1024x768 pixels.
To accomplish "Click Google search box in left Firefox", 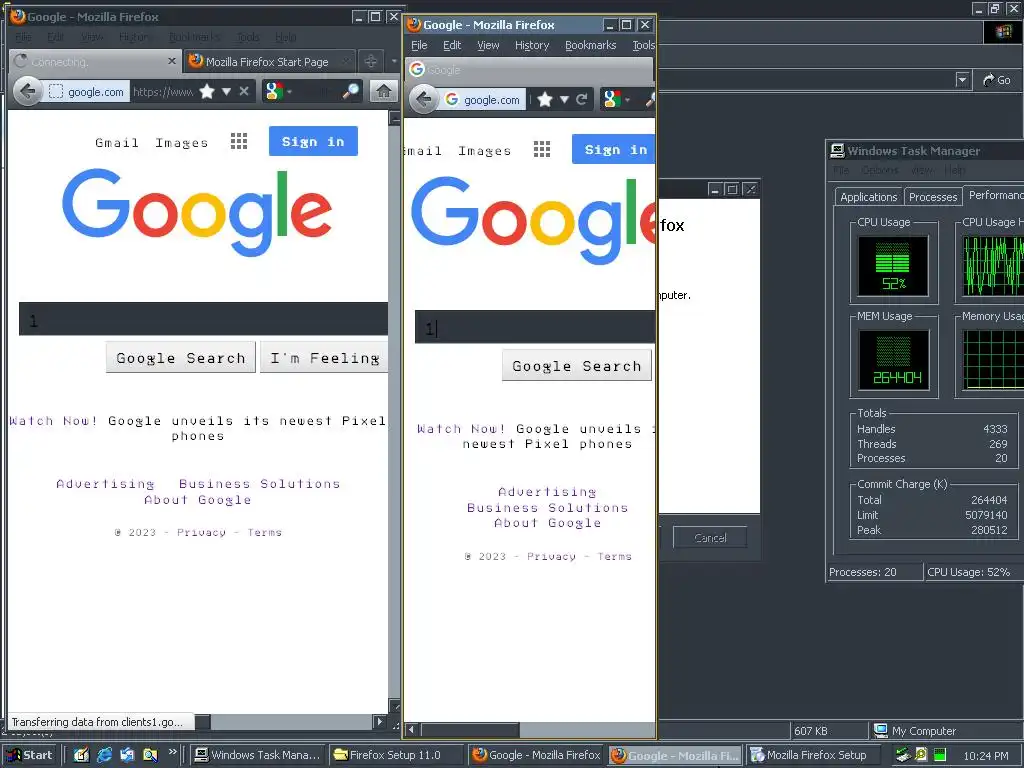I will pyautogui.click(x=203, y=319).
